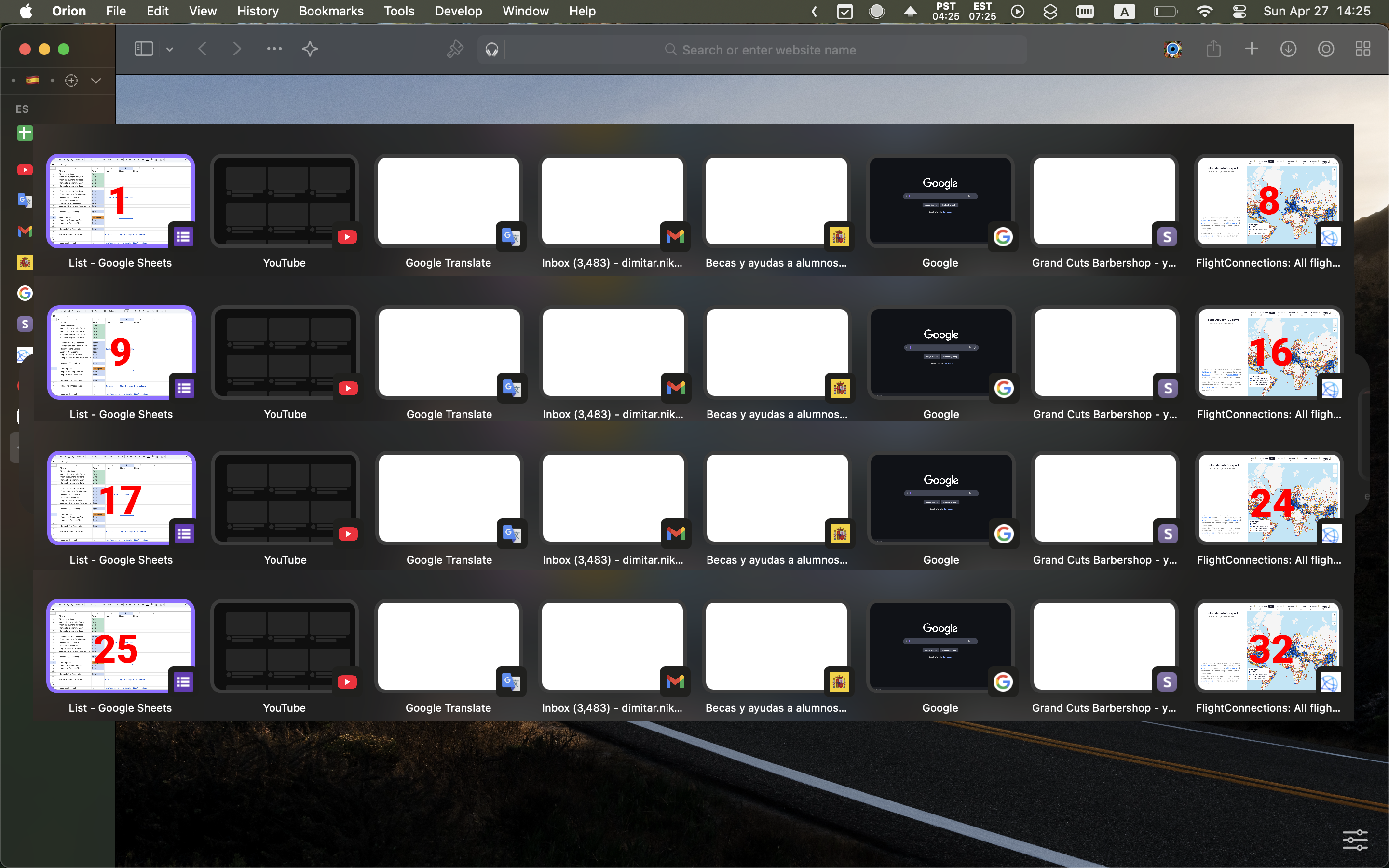Expand the tab group chevron in sidebar
The image size is (1389, 868).
pos(96,81)
